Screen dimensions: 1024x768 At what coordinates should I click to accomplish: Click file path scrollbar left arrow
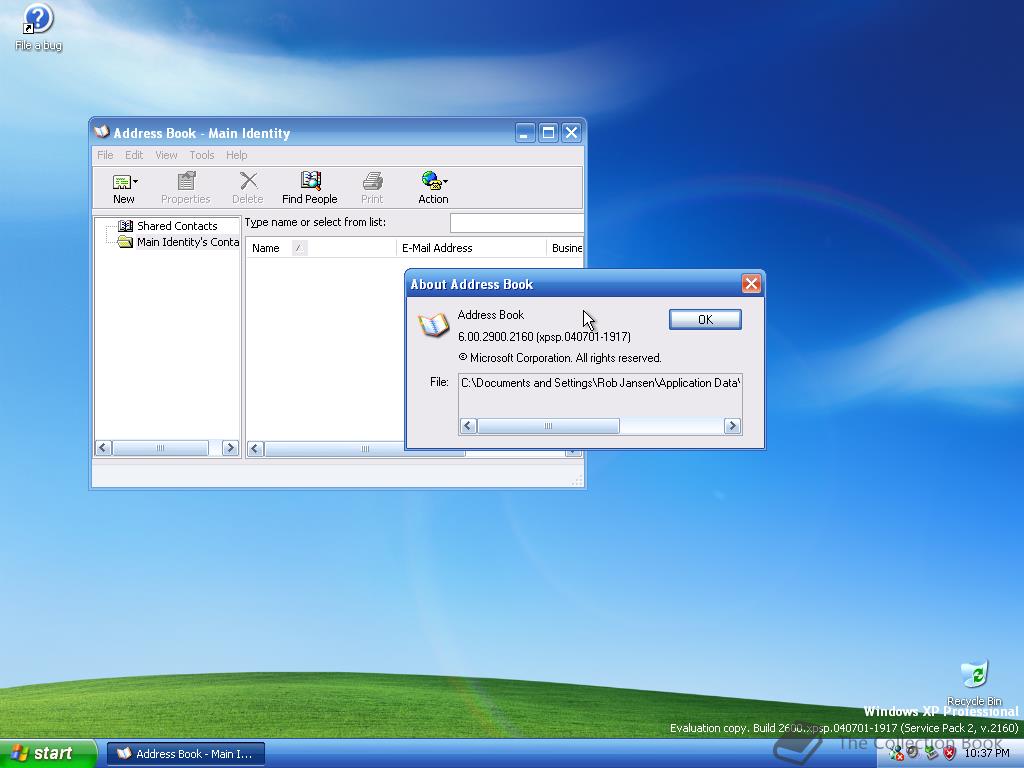click(x=468, y=426)
